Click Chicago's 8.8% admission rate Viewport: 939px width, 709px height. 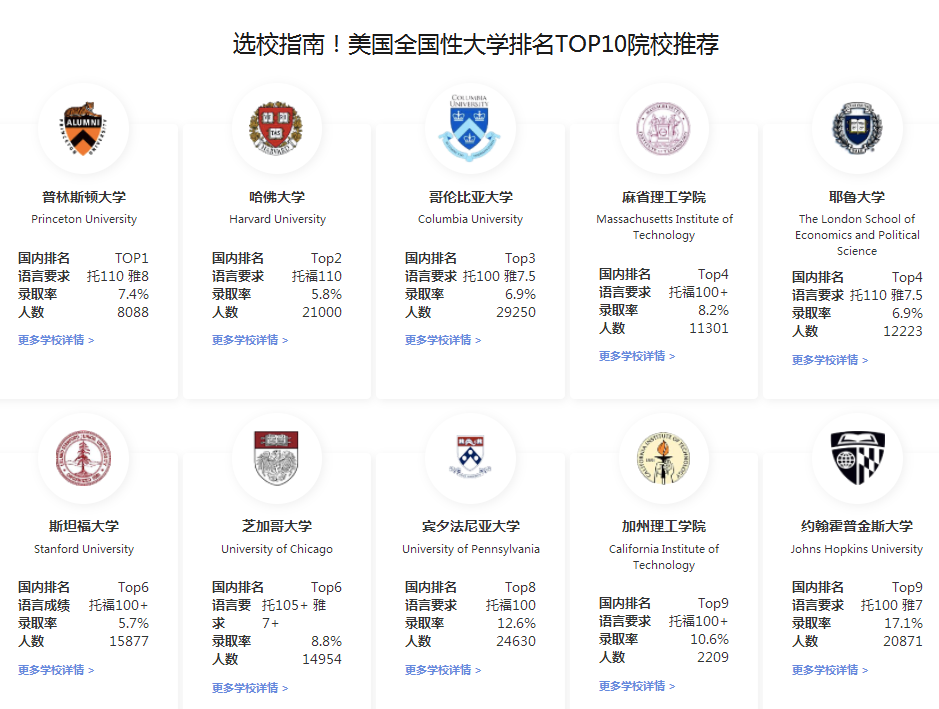pos(326,641)
